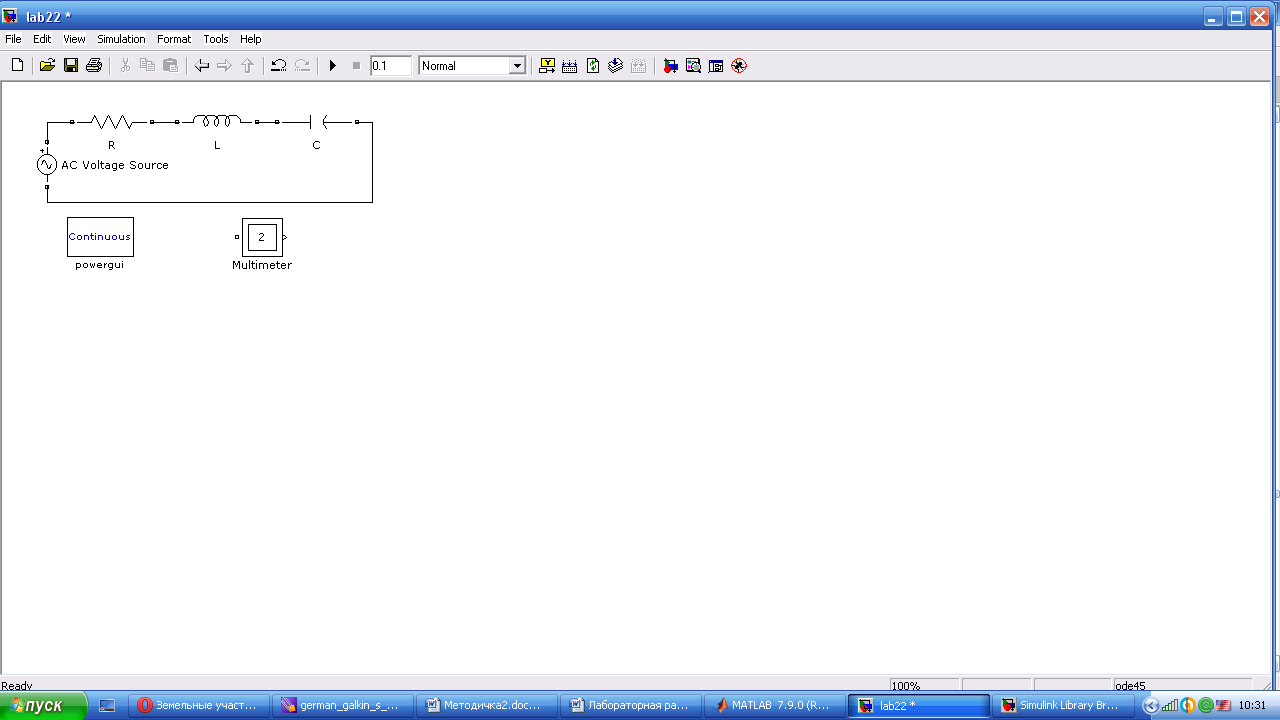Switch to the 'Лабораторная ра...' taskbar window
The image size is (1280, 720).
tap(632, 705)
